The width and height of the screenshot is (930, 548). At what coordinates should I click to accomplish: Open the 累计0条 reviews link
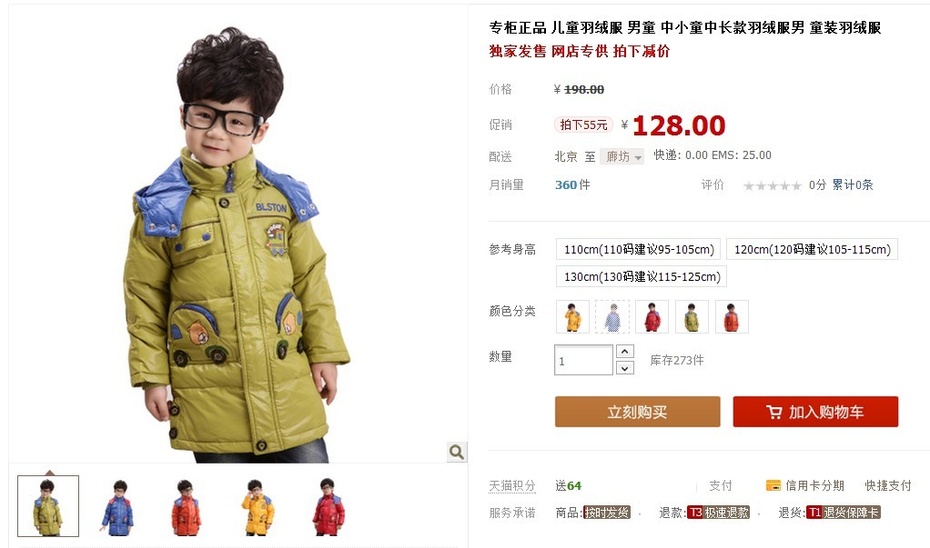click(x=852, y=185)
